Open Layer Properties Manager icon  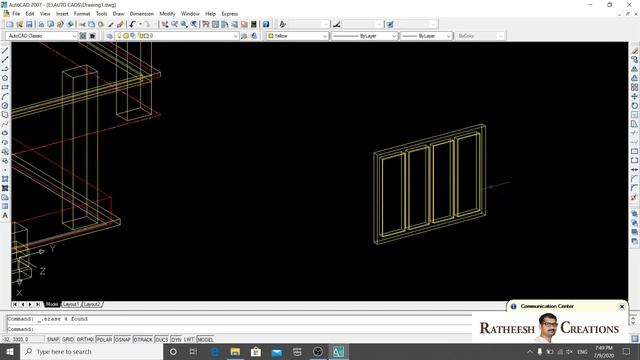[109, 36]
